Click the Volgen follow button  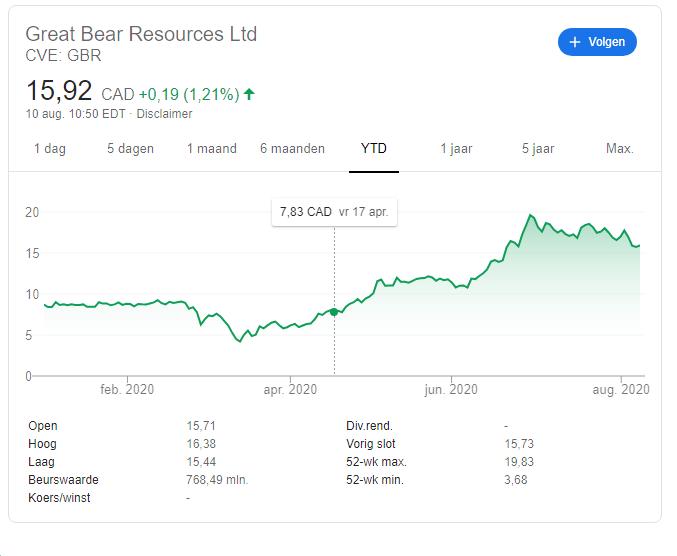(597, 42)
